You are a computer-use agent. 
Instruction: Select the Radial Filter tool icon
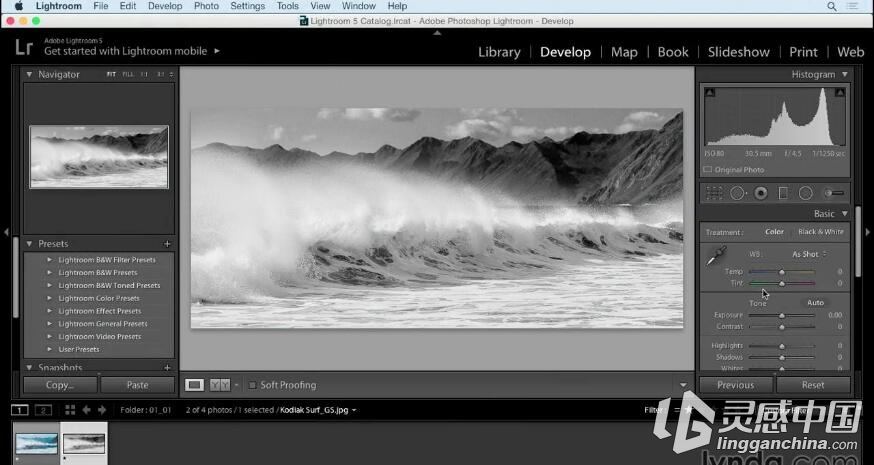[805, 193]
